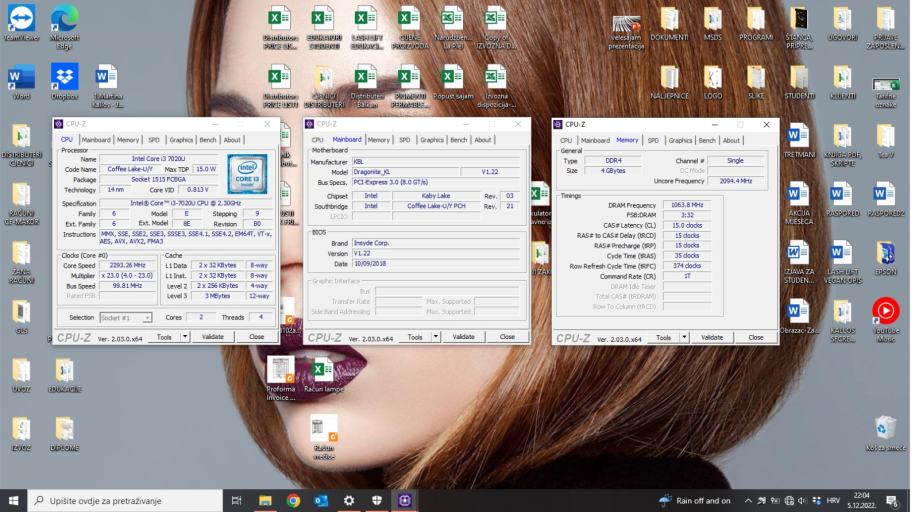Image resolution: width=919 pixels, height=512 pixels.
Task: Open the Tools dropdown arrow in the CPU window
Action: [184, 337]
